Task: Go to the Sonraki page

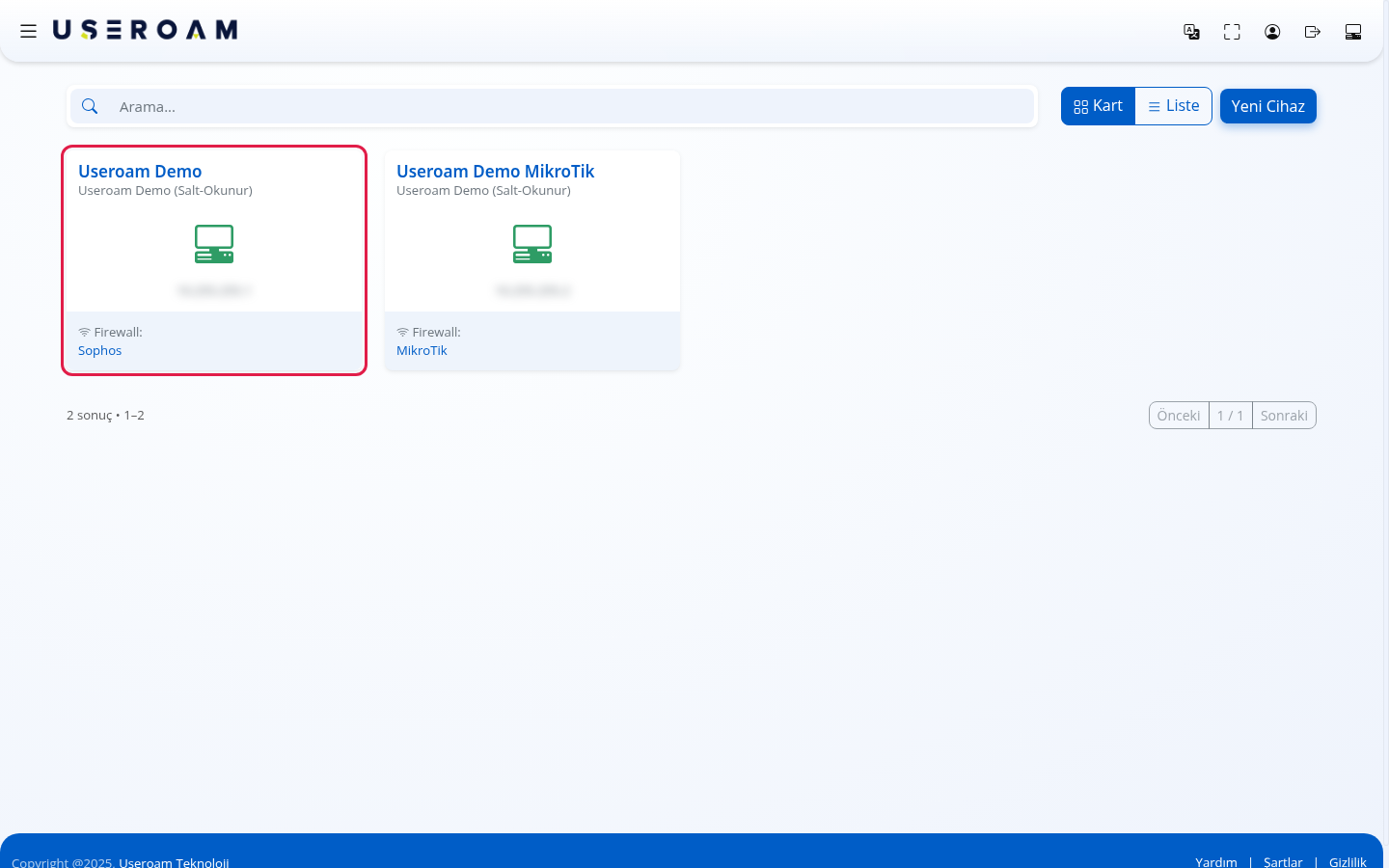Action: coord(1284,416)
